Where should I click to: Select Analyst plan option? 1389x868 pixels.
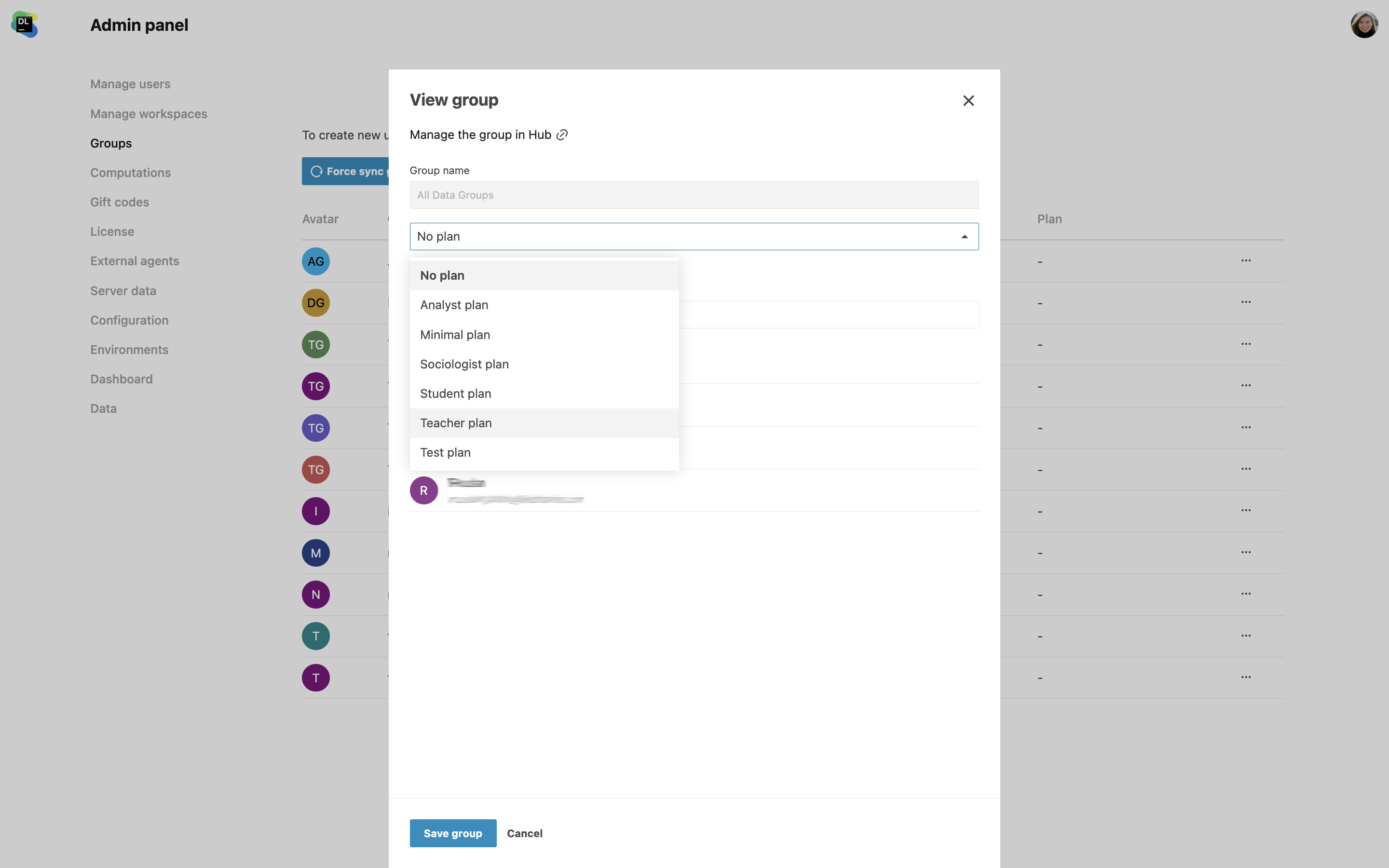pyautogui.click(x=454, y=305)
